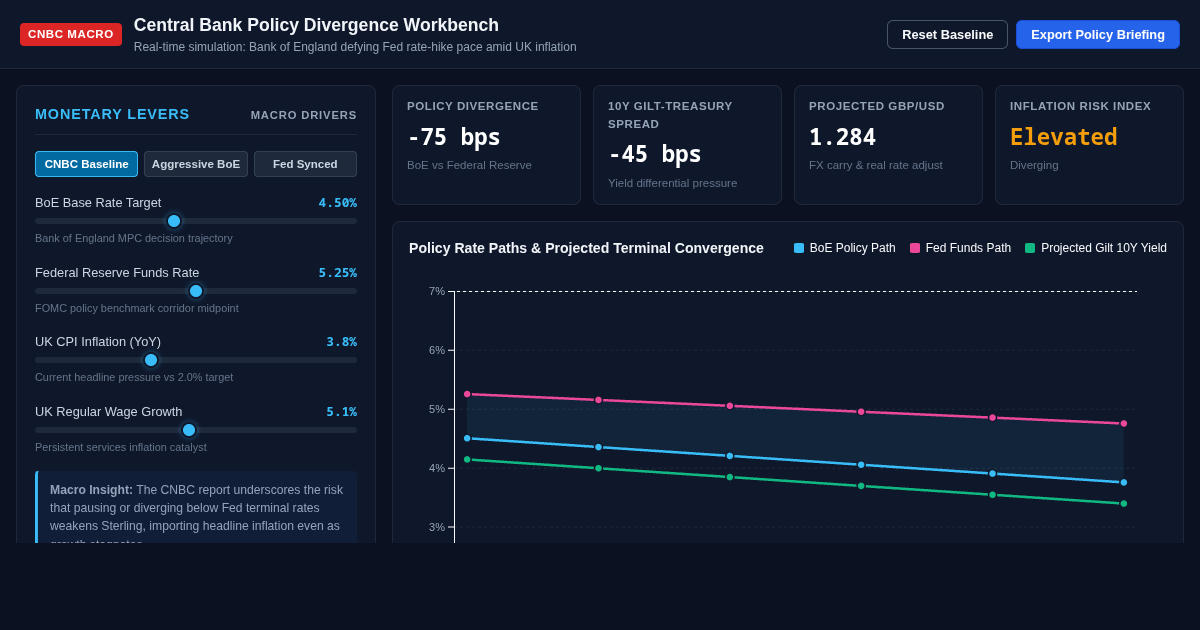Click the Monetary Levers heading

[112, 114]
